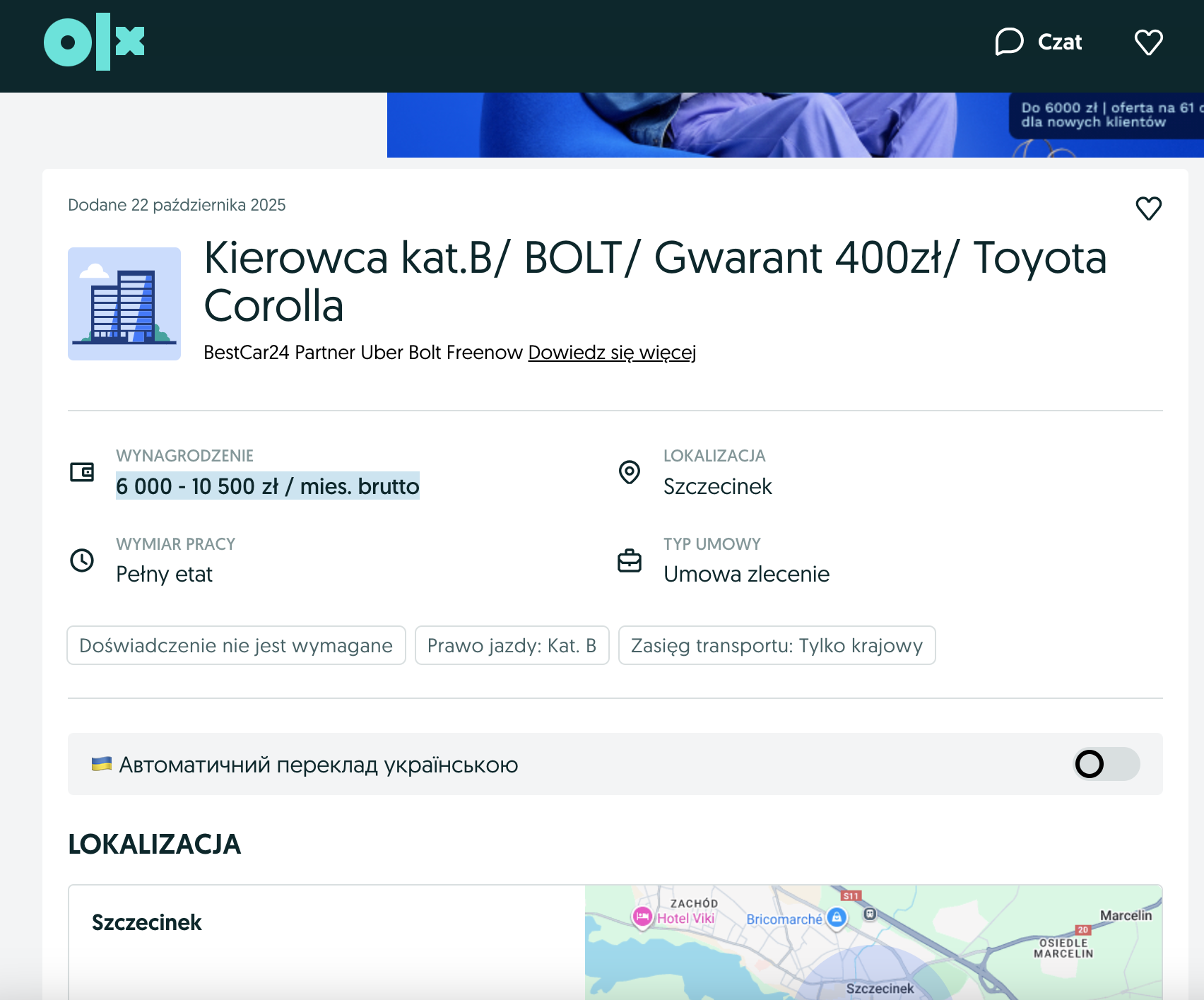The height and width of the screenshot is (1000, 1204).
Task: Click the OLX logo
Action: 94,42
